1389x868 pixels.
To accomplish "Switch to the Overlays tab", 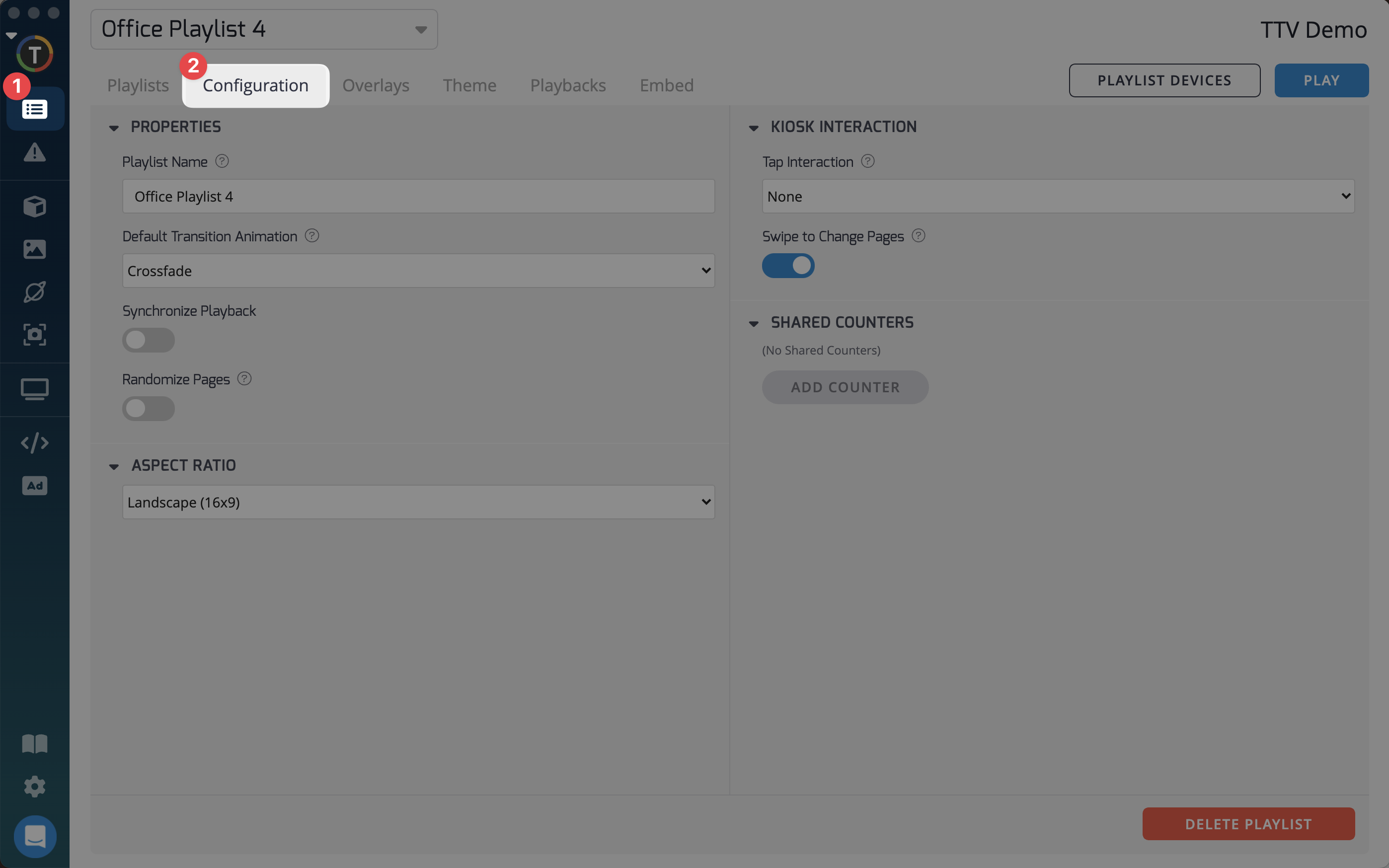I will point(376,85).
